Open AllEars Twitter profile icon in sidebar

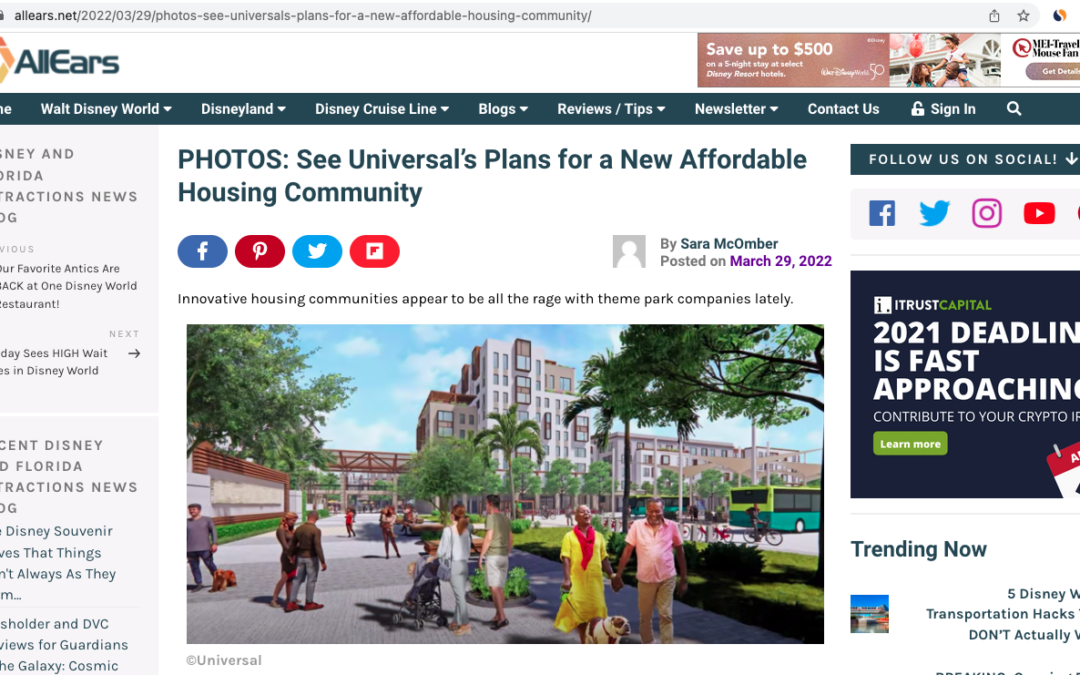point(934,214)
